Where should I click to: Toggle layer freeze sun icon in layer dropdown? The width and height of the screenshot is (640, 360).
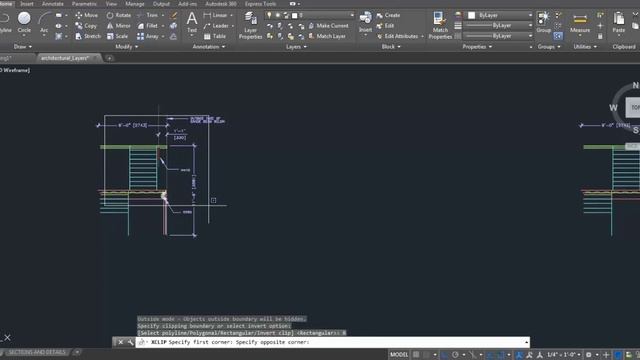(x=278, y=15)
